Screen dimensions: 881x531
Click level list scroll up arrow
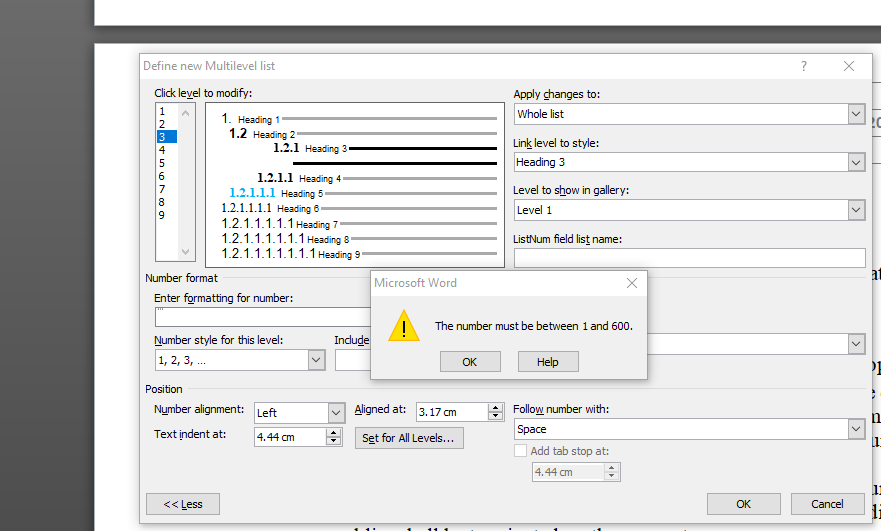(x=185, y=113)
